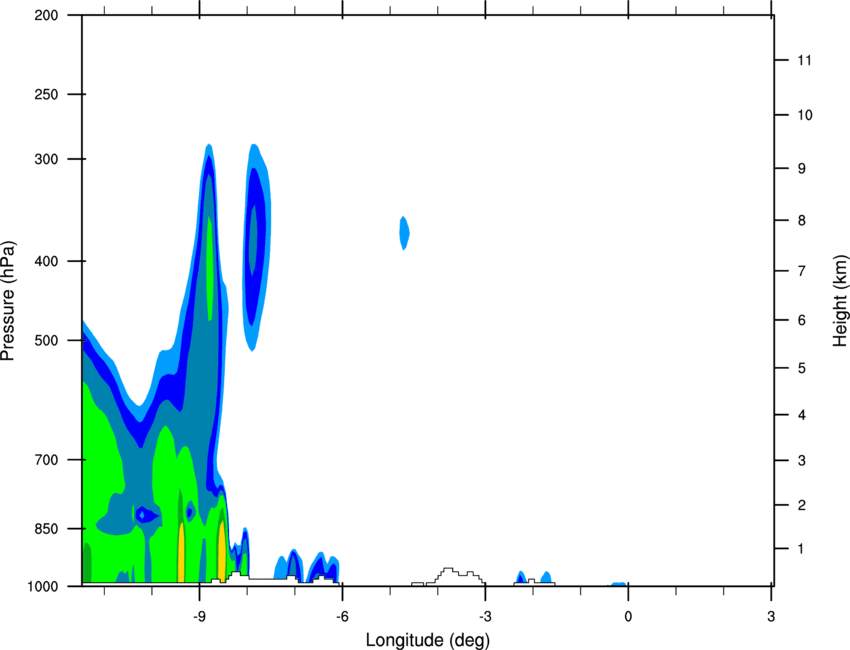
Task: Click the 700 pressure tick label
Action: 46,460
